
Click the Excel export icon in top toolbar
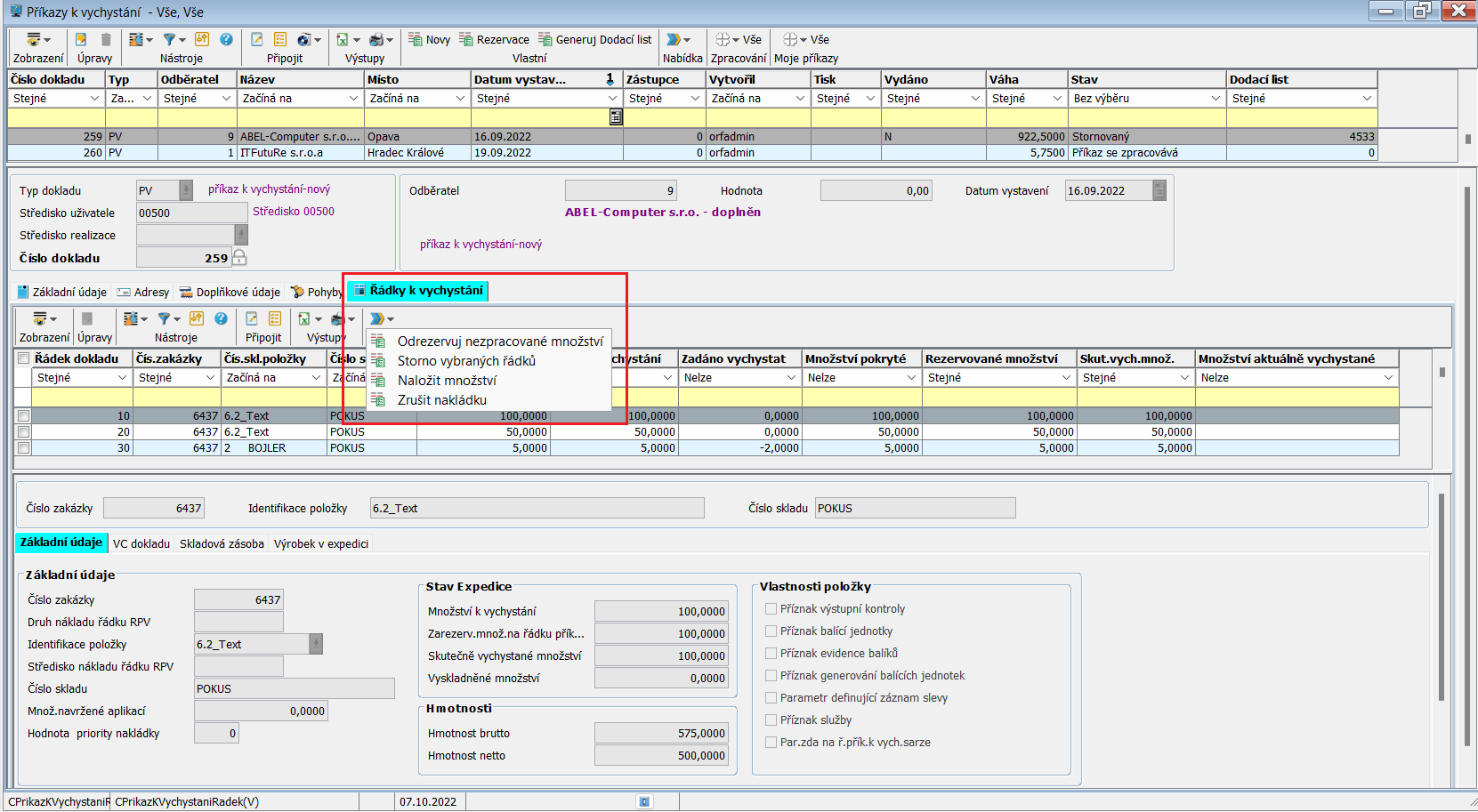342,39
